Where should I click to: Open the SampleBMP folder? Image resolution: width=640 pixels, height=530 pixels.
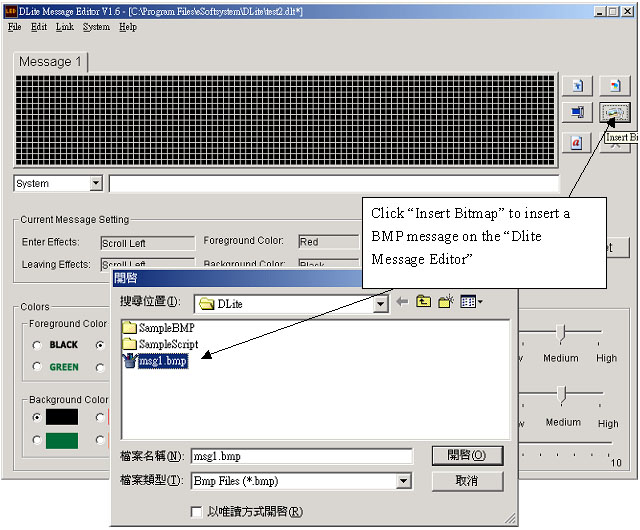158,327
